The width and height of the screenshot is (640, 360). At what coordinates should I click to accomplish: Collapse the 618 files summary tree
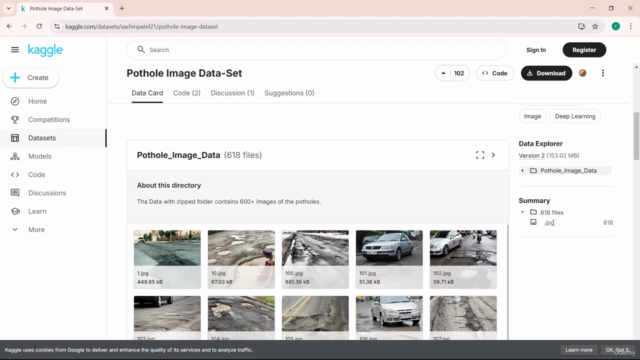(x=522, y=212)
